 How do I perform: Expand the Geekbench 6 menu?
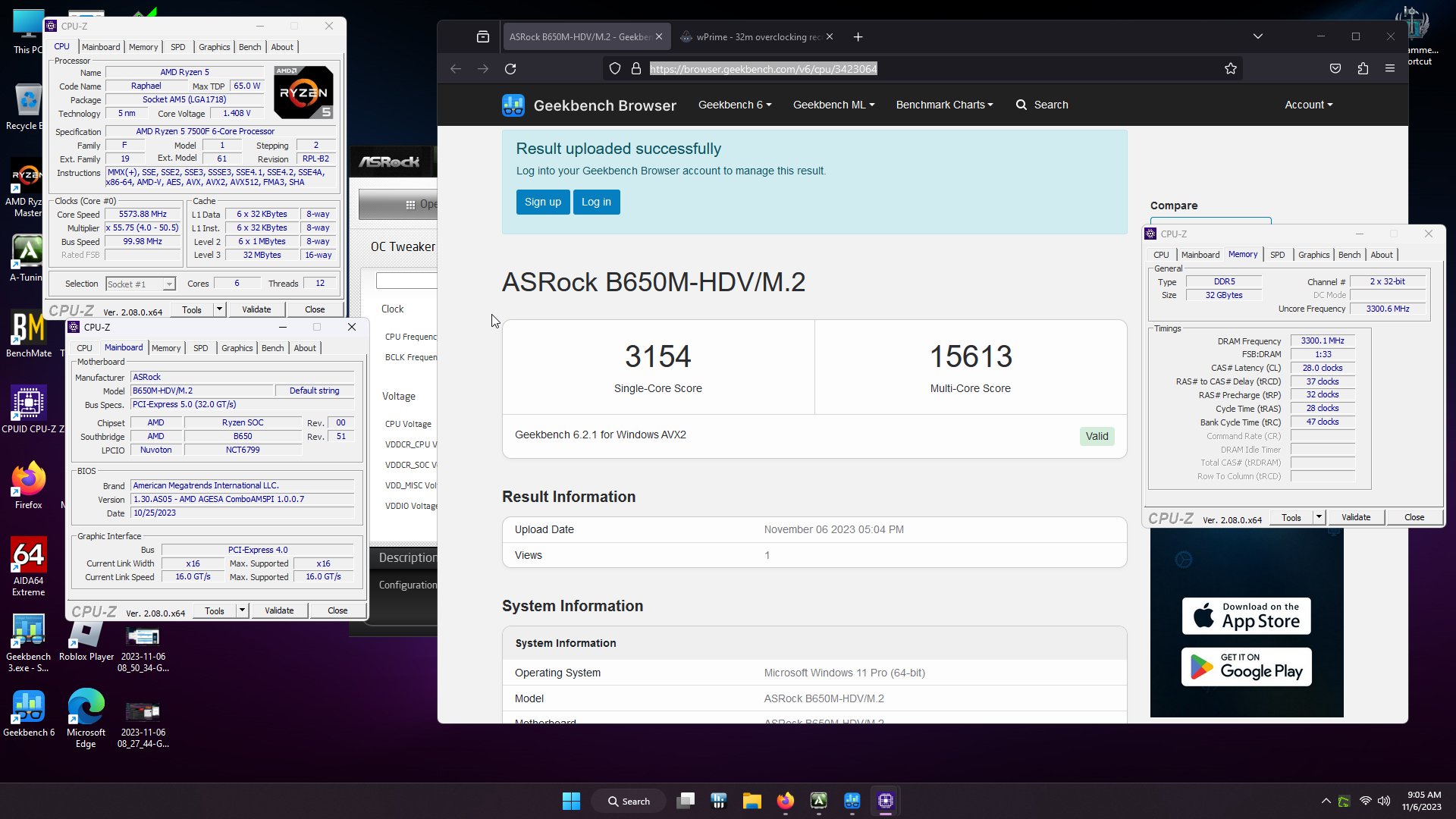[x=734, y=105]
